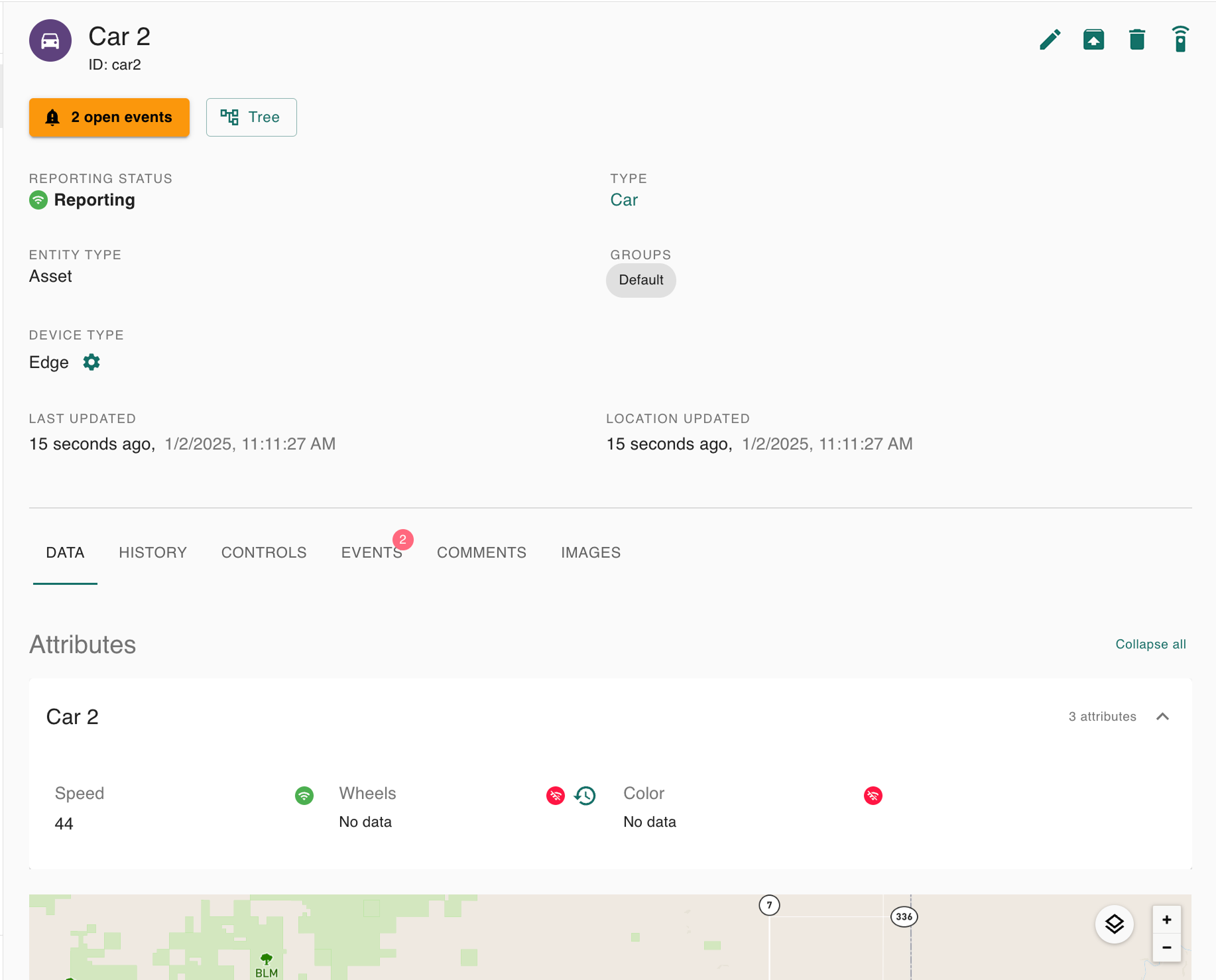The width and height of the screenshot is (1216, 980).
Task: Click the remote control device icon
Action: [1180, 40]
